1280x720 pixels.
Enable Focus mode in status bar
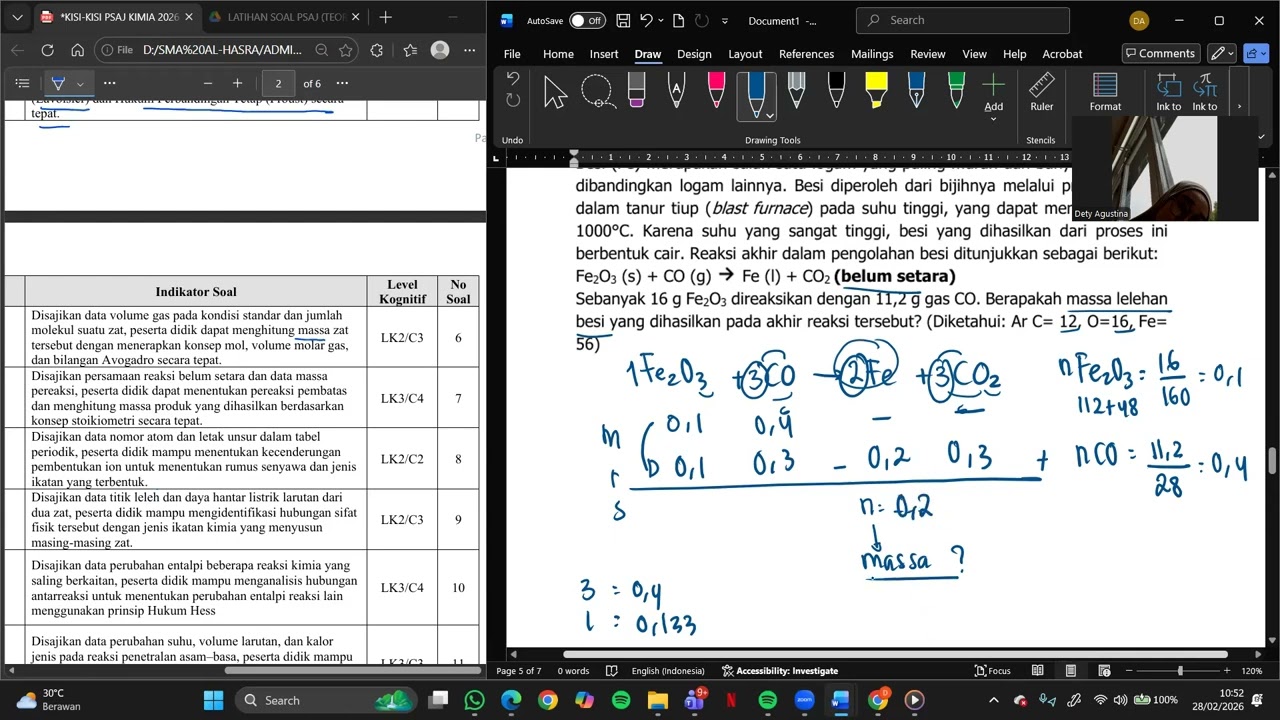993,671
